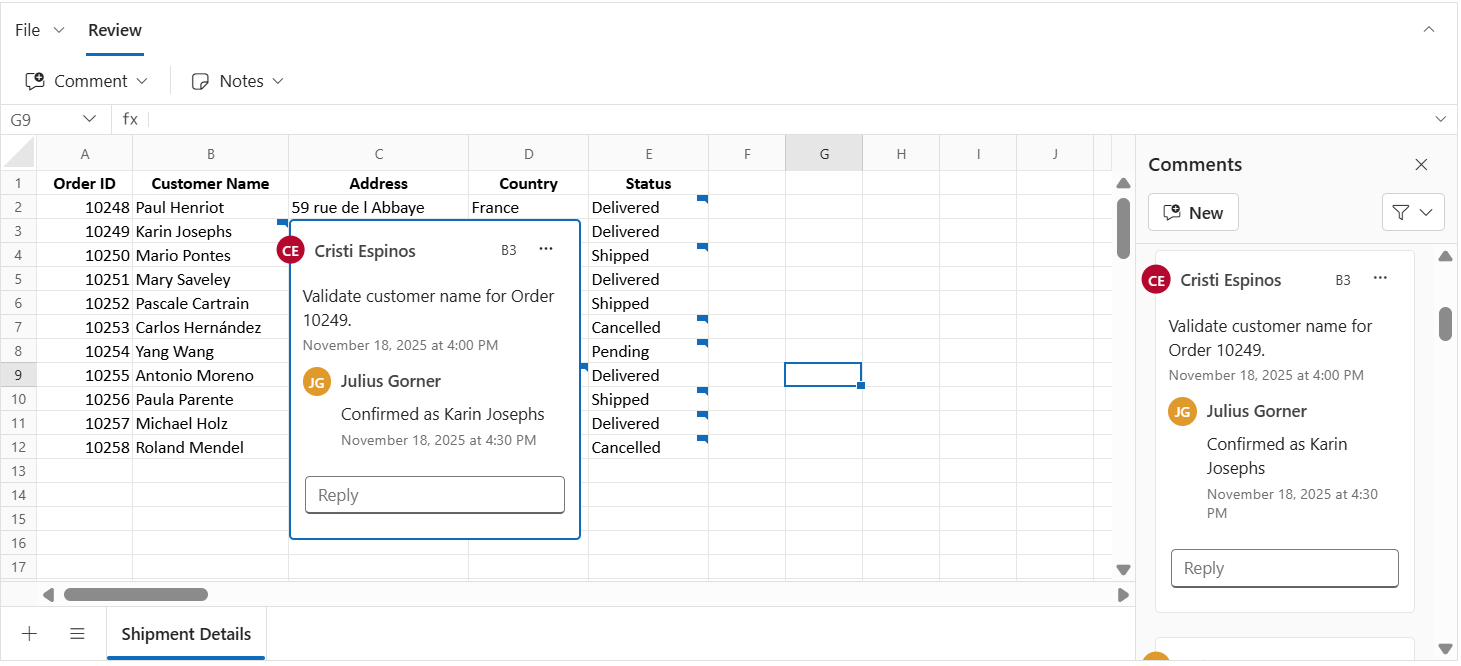Click the Customer Name header cell
This screenshot has width=1461, height=666.
(x=210, y=183)
